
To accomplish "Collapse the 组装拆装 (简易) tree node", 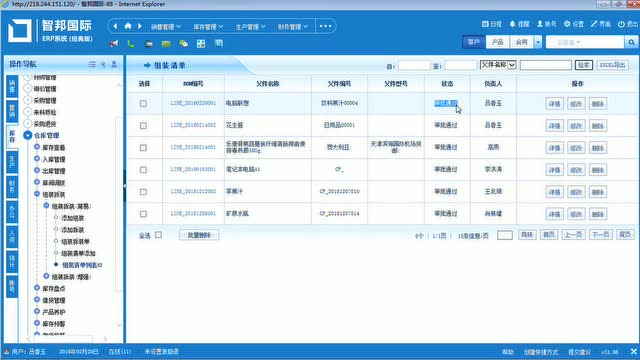I will tap(46, 206).
